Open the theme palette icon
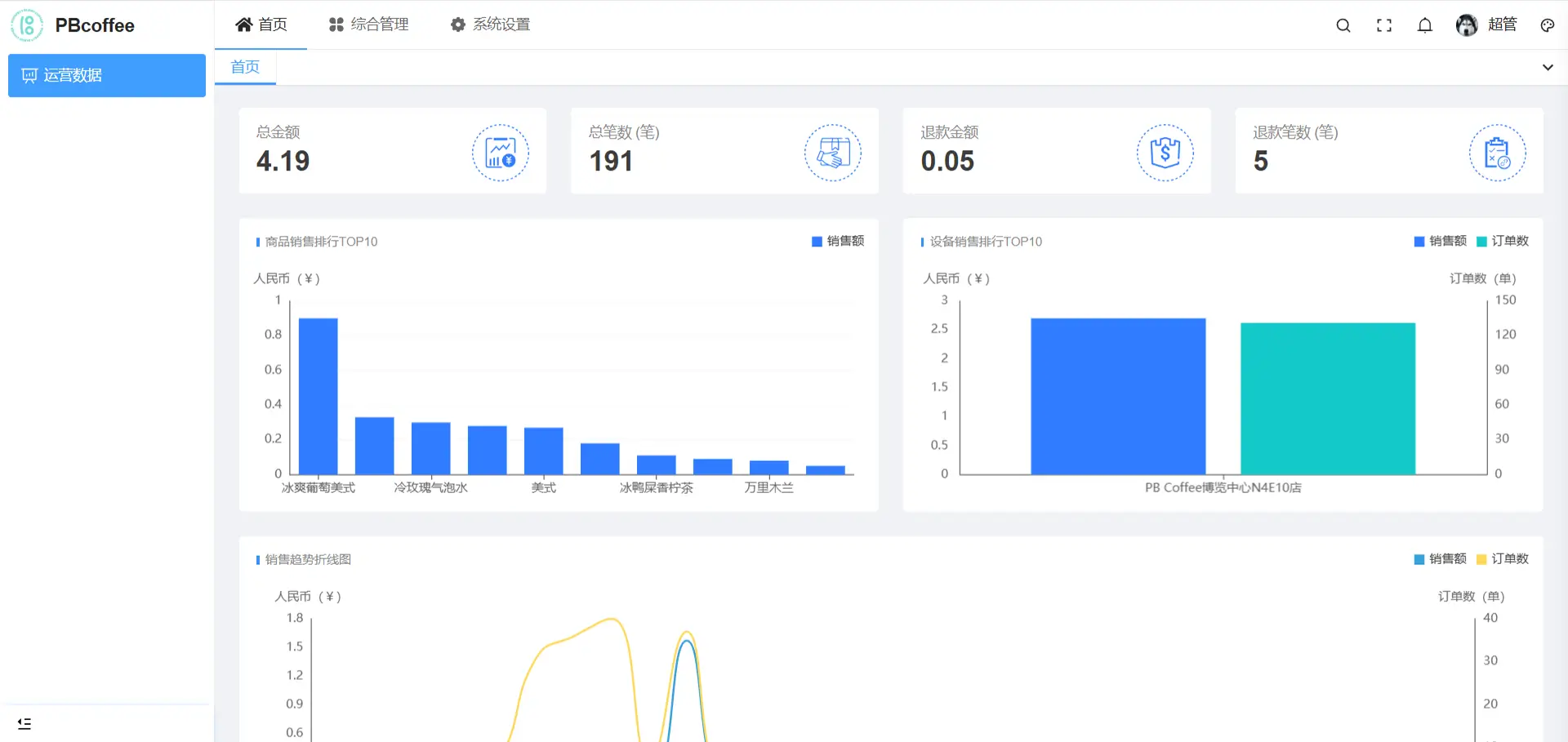The width and height of the screenshot is (1568, 742). pos(1547,25)
